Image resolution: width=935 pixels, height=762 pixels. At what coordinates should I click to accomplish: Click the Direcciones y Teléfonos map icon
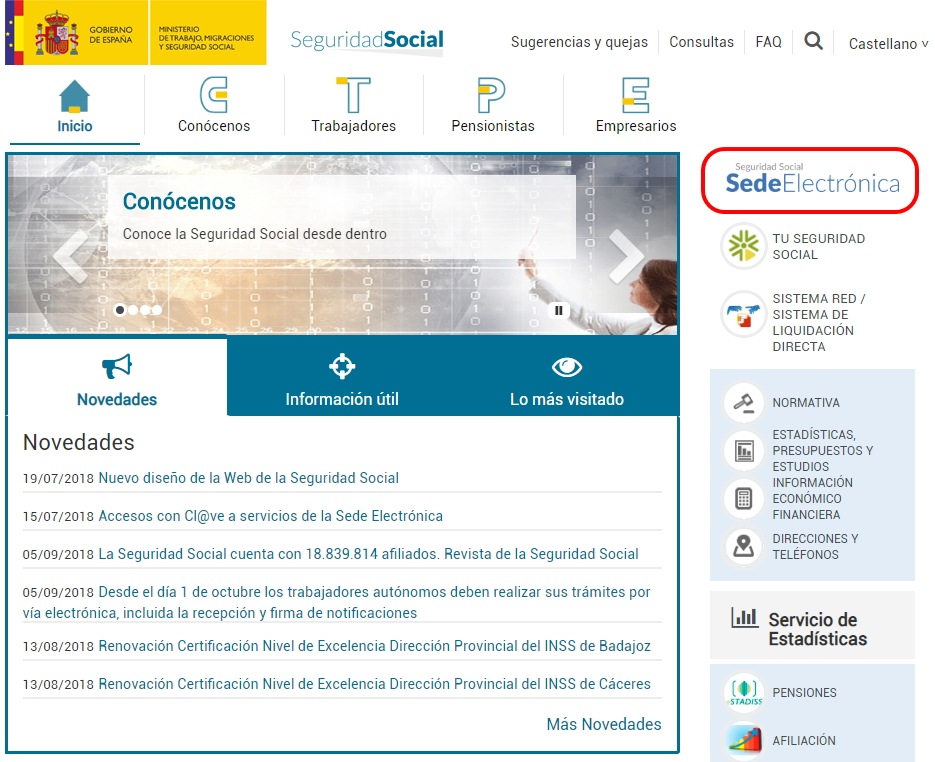[x=743, y=546]
